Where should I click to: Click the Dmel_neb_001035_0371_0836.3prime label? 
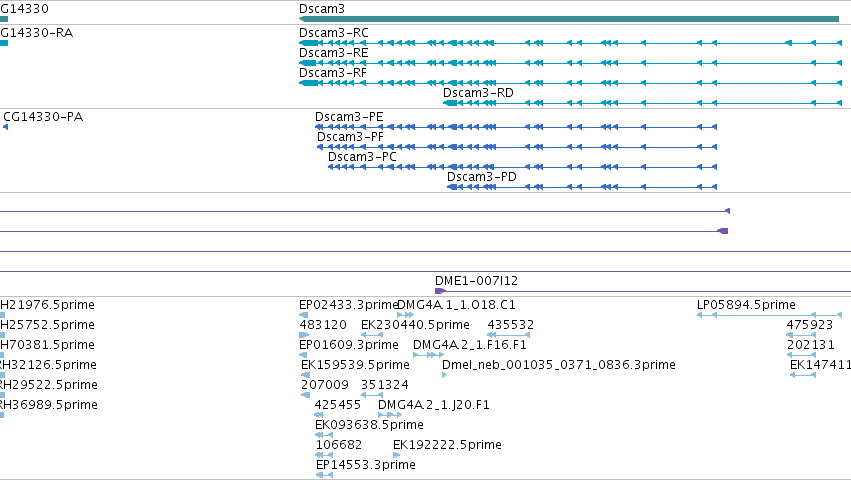pyautogui.click(x=559, y=365)
